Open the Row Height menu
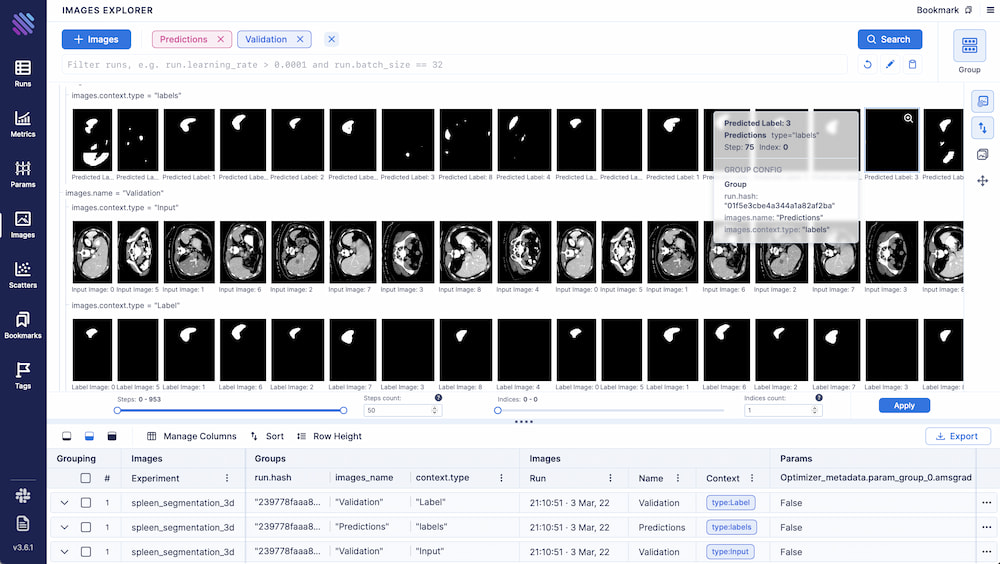 point(329,436)
